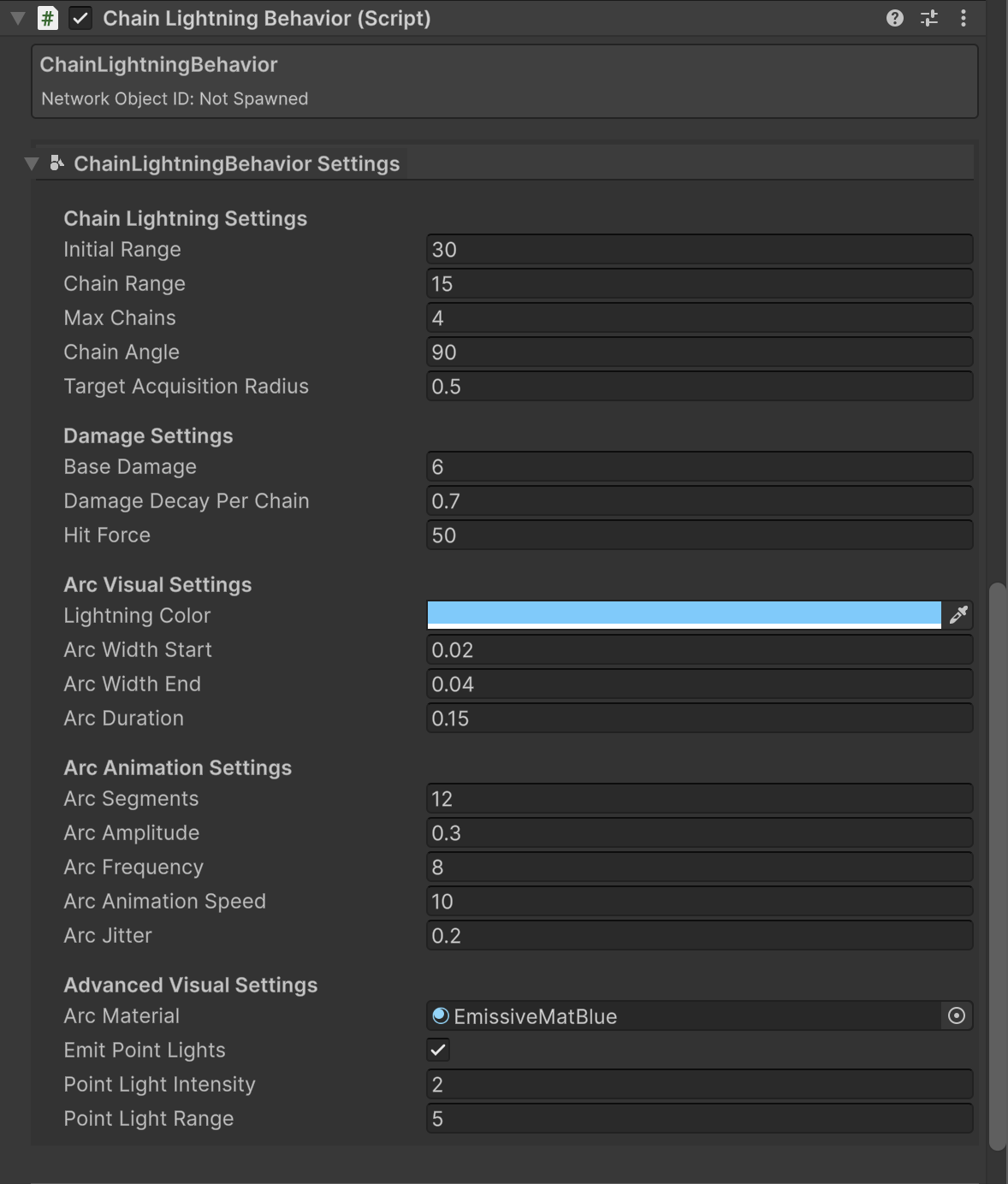
Task: Edit the Point Light Range field
Action: pos(697,1118)
